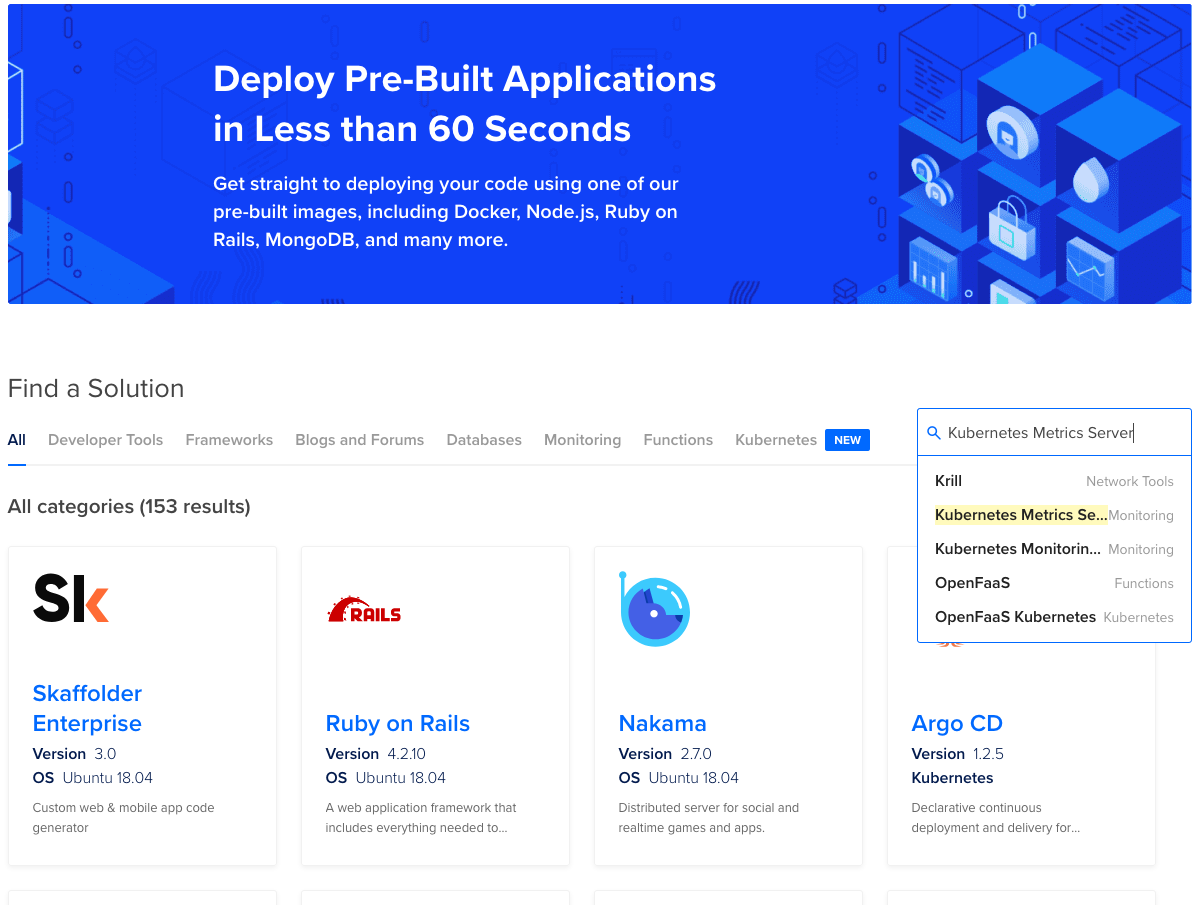Open the Databases category tab
The width and height of the screenshot is (1202, 905).
[x=484, y=440]
